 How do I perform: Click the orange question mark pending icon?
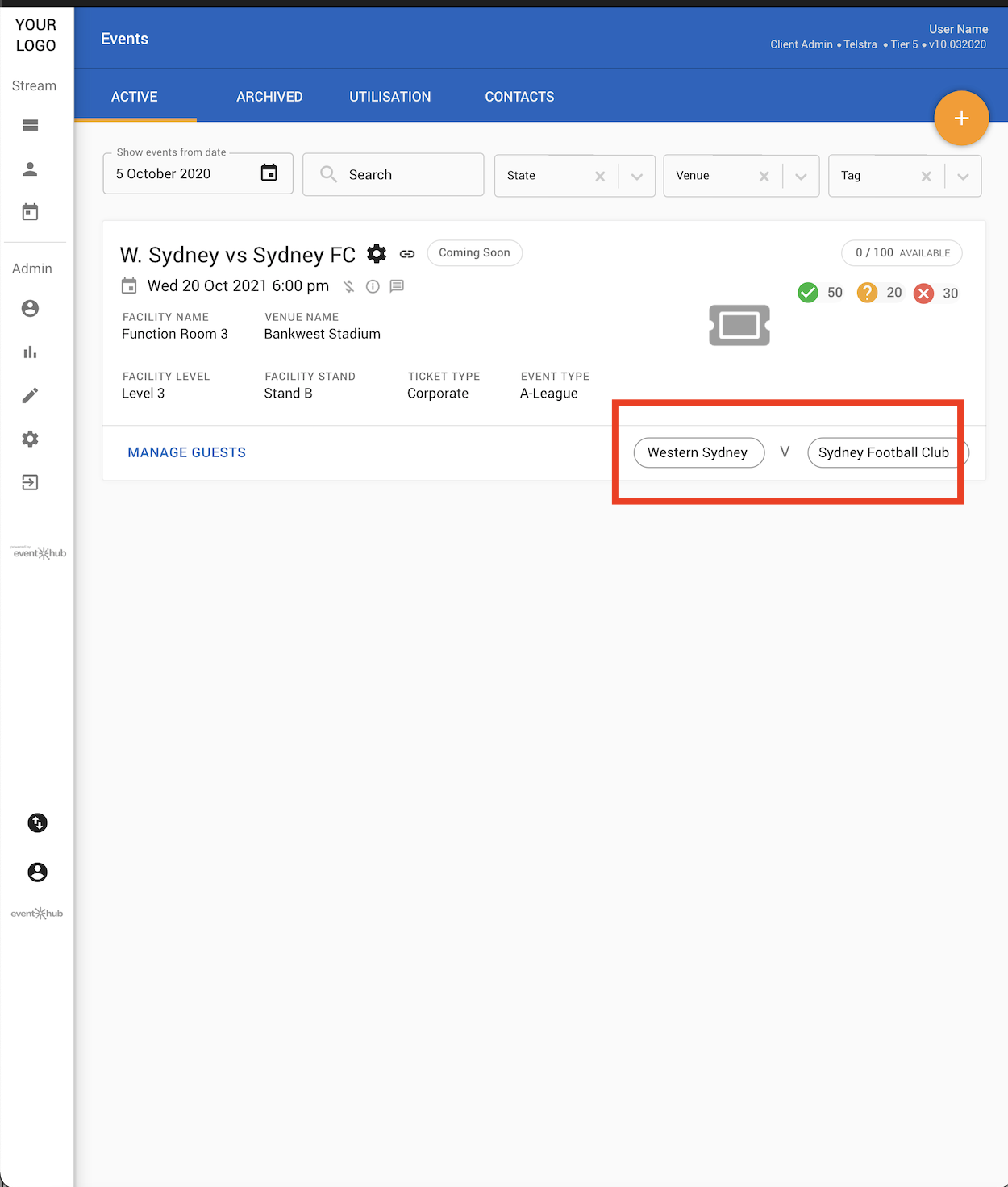(x=867, y=293)
